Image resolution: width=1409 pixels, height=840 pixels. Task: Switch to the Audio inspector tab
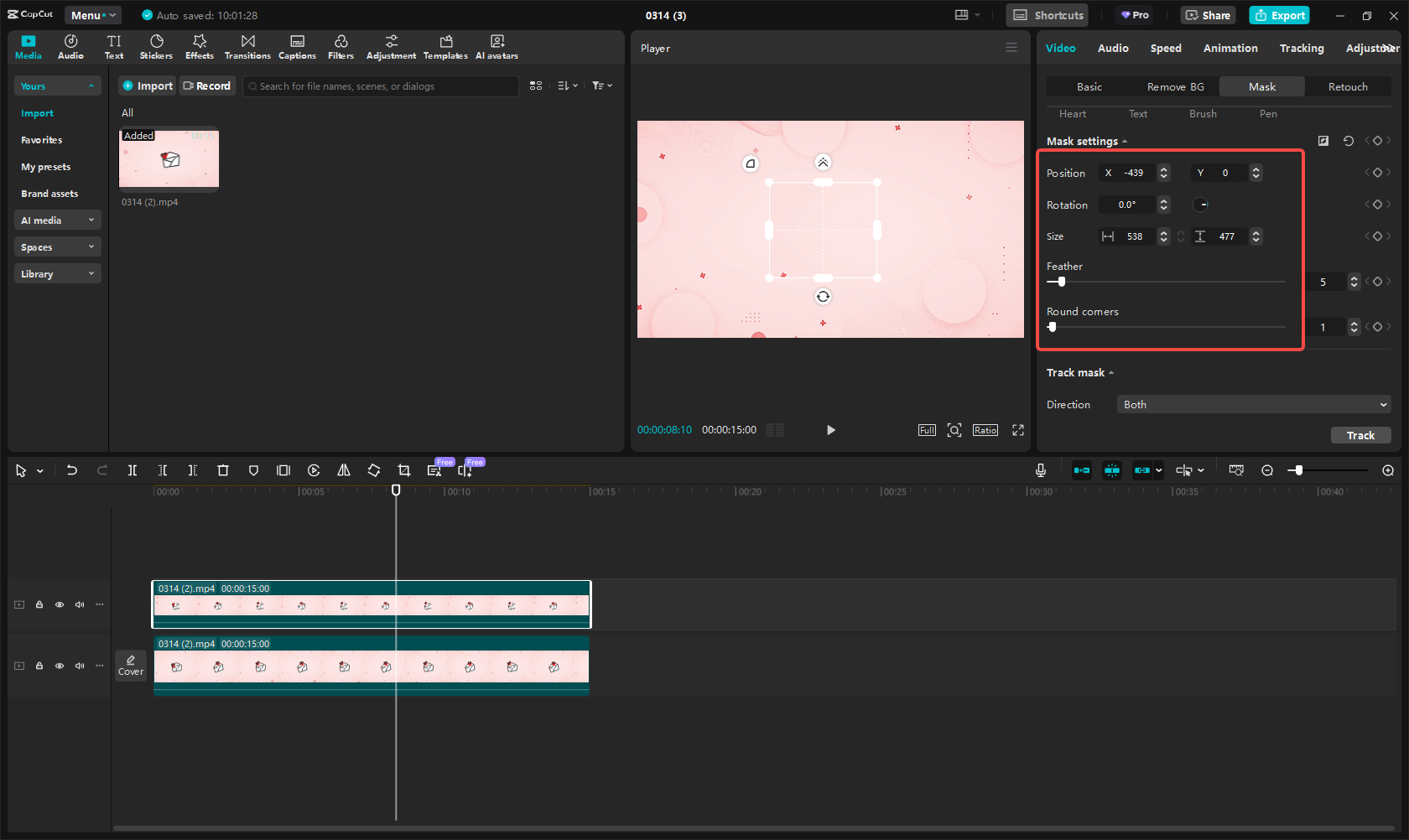[1113, 49]
